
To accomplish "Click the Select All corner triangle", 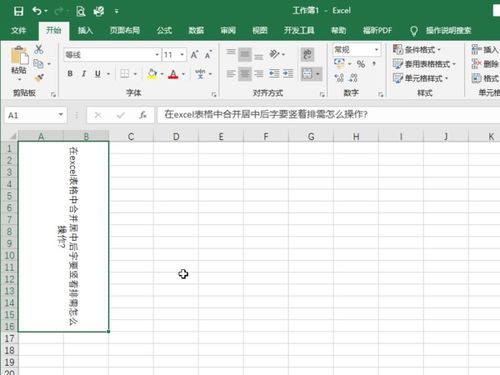I will pos(12,136).
